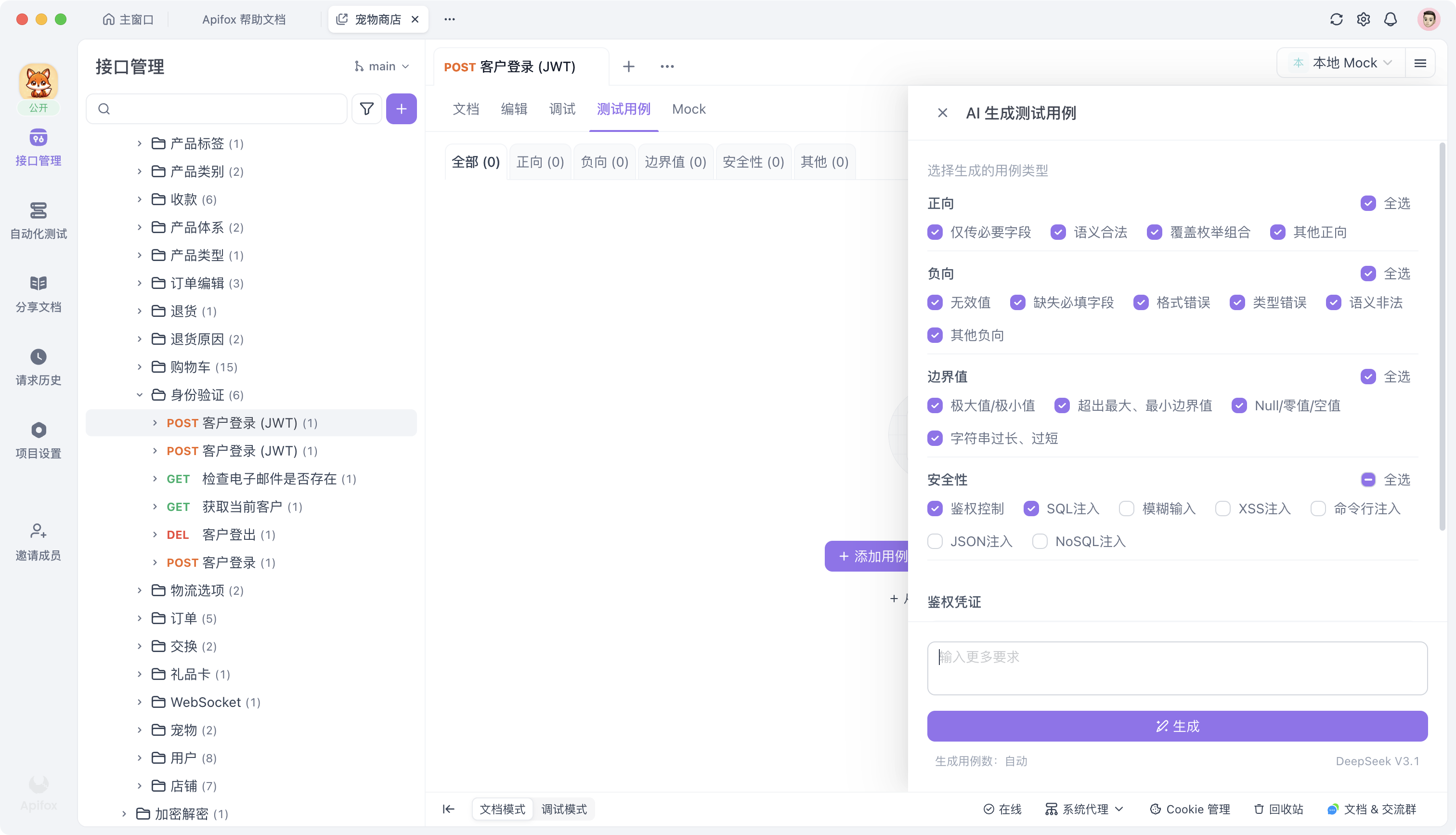Uncheck the 无效值 negative case checkbox
Viewport: 1456px width, 835px height.
(935, 302)
